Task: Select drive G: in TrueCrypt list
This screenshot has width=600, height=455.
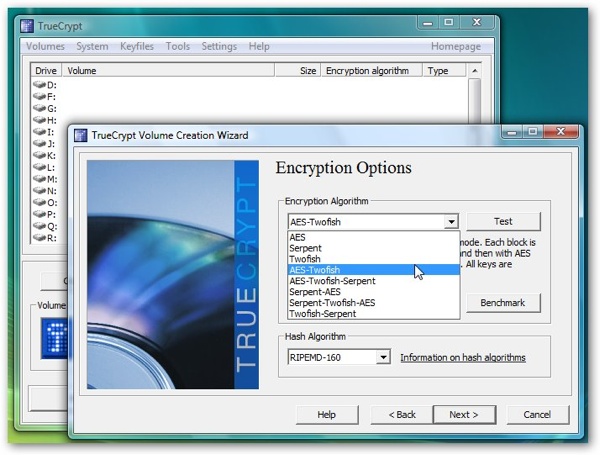Action: click(x=45, y=109)
